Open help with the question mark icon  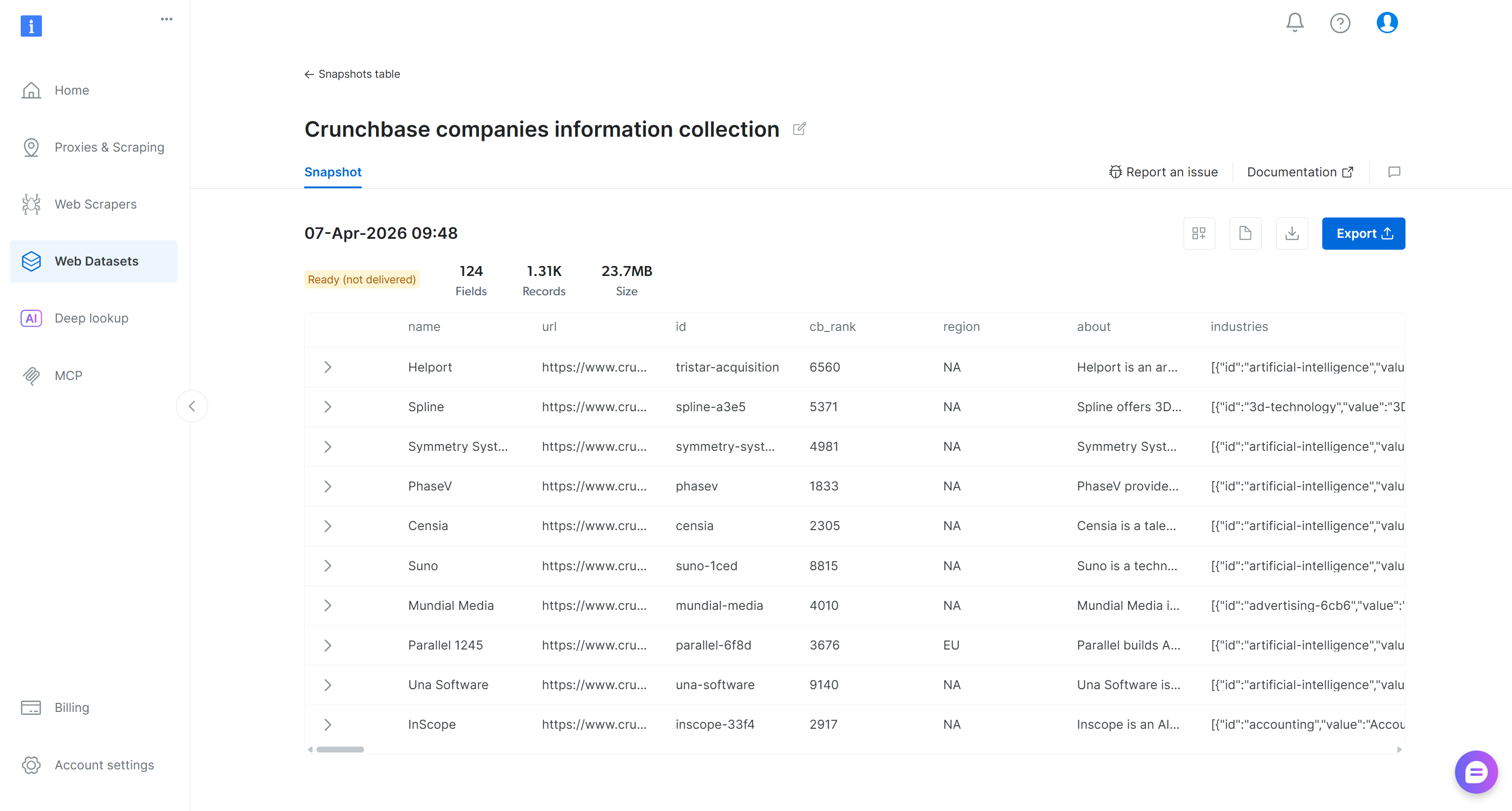(1341, 23)
